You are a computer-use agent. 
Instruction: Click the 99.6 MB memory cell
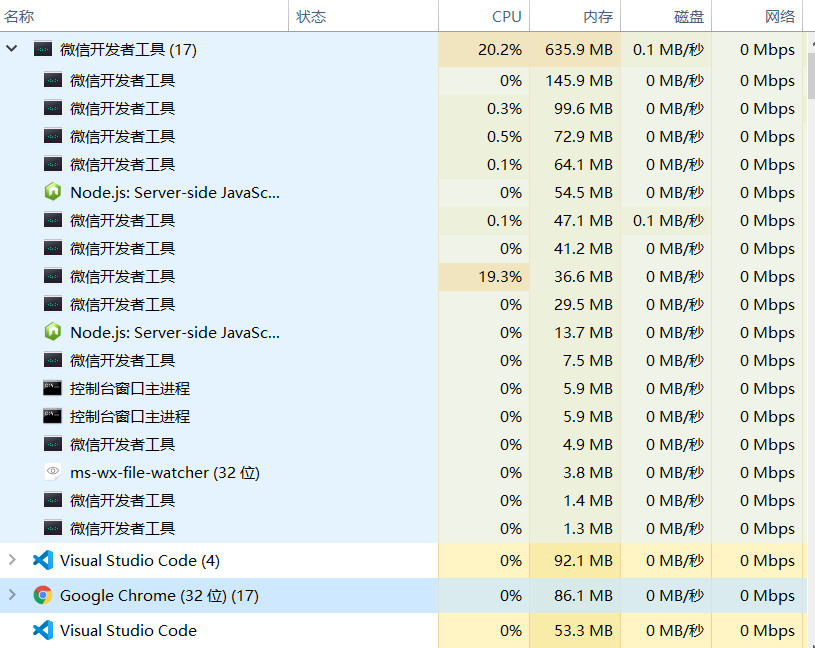coord(575,109)
